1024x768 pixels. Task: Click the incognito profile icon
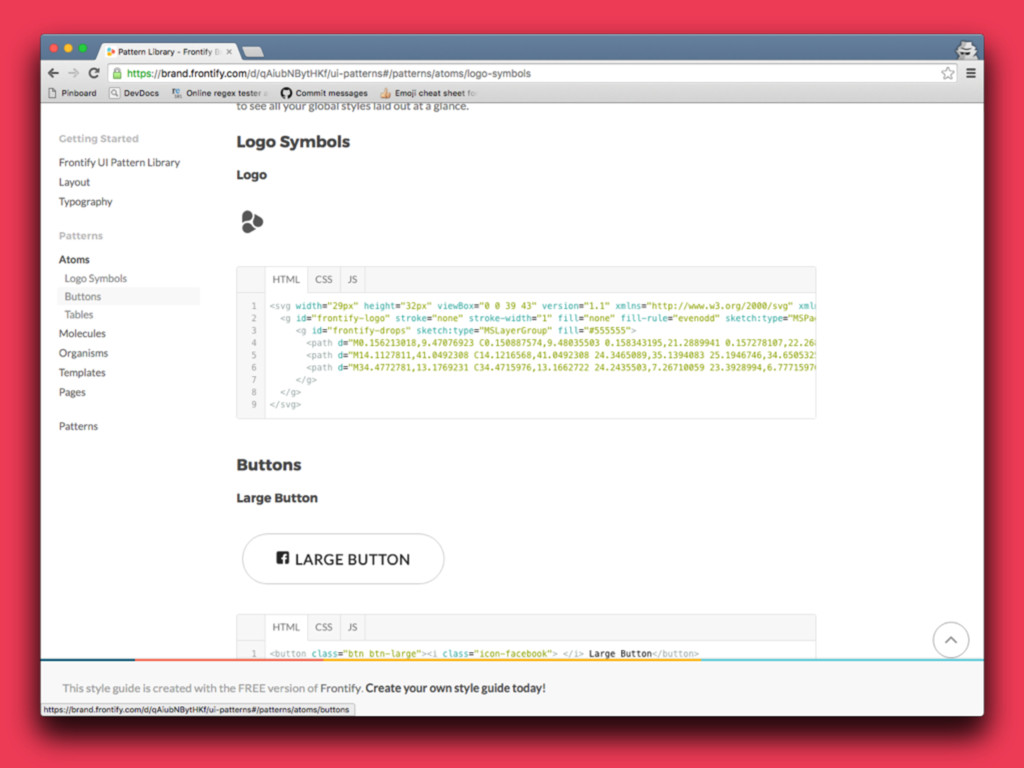[967, 50]
